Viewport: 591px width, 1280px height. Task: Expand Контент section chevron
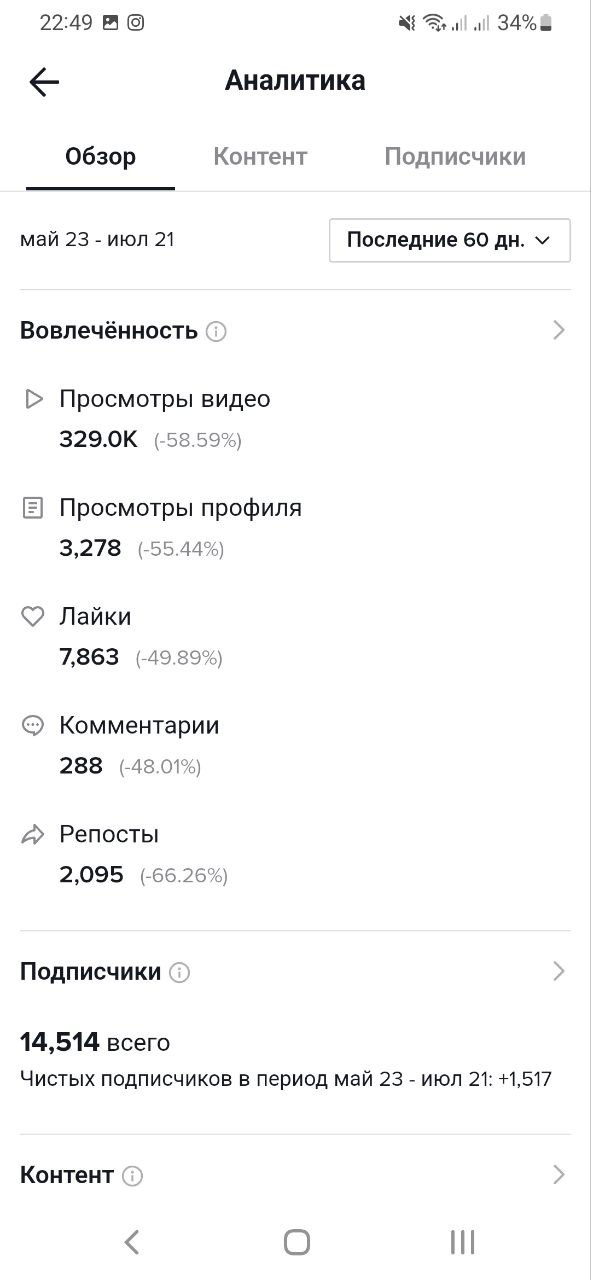click(559, 1176)
